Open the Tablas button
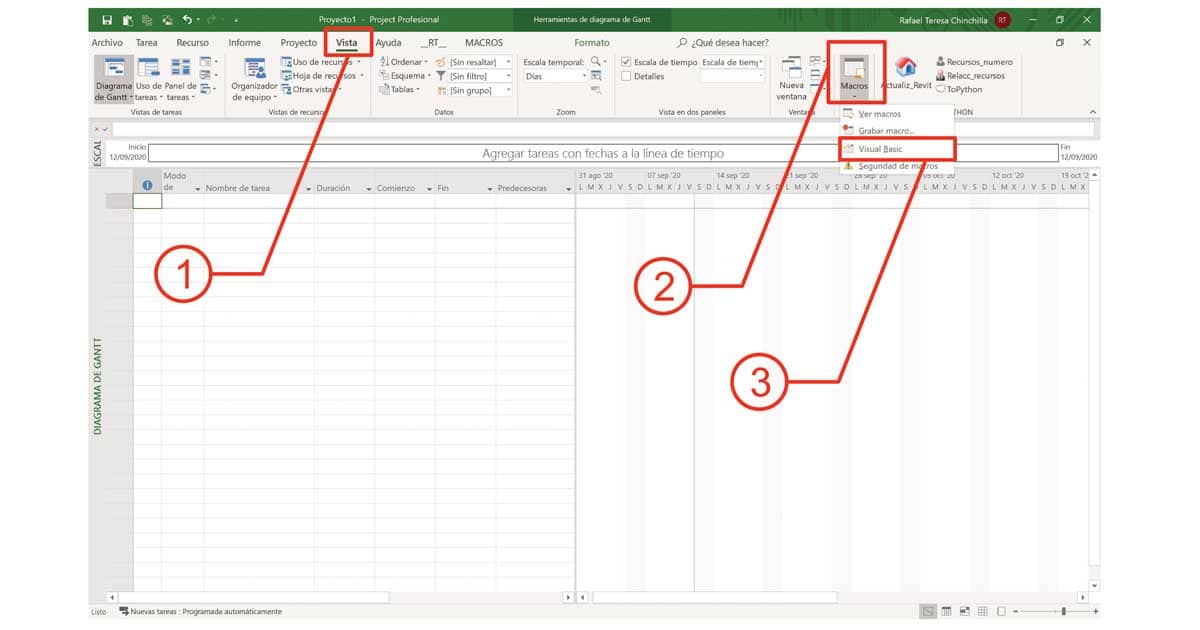This screenshot has height=630, width=1200. (399, 90)
